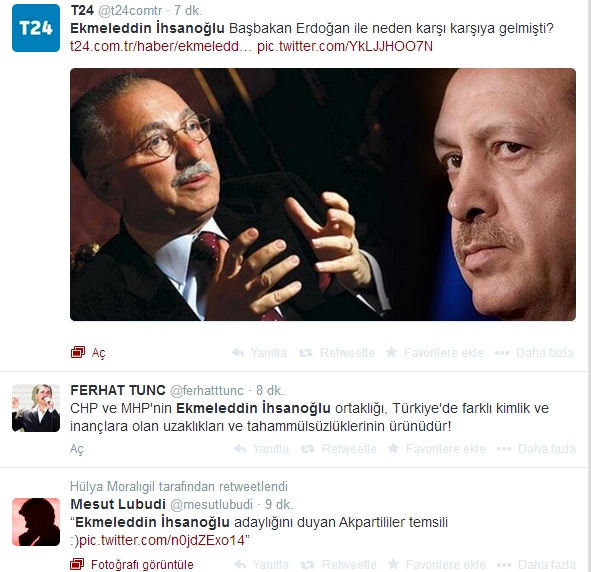Open FERHAT TUNC's profile avatar
Image resolution: width=591 pixels, height=572 pixels.
(x=36, y=408)
